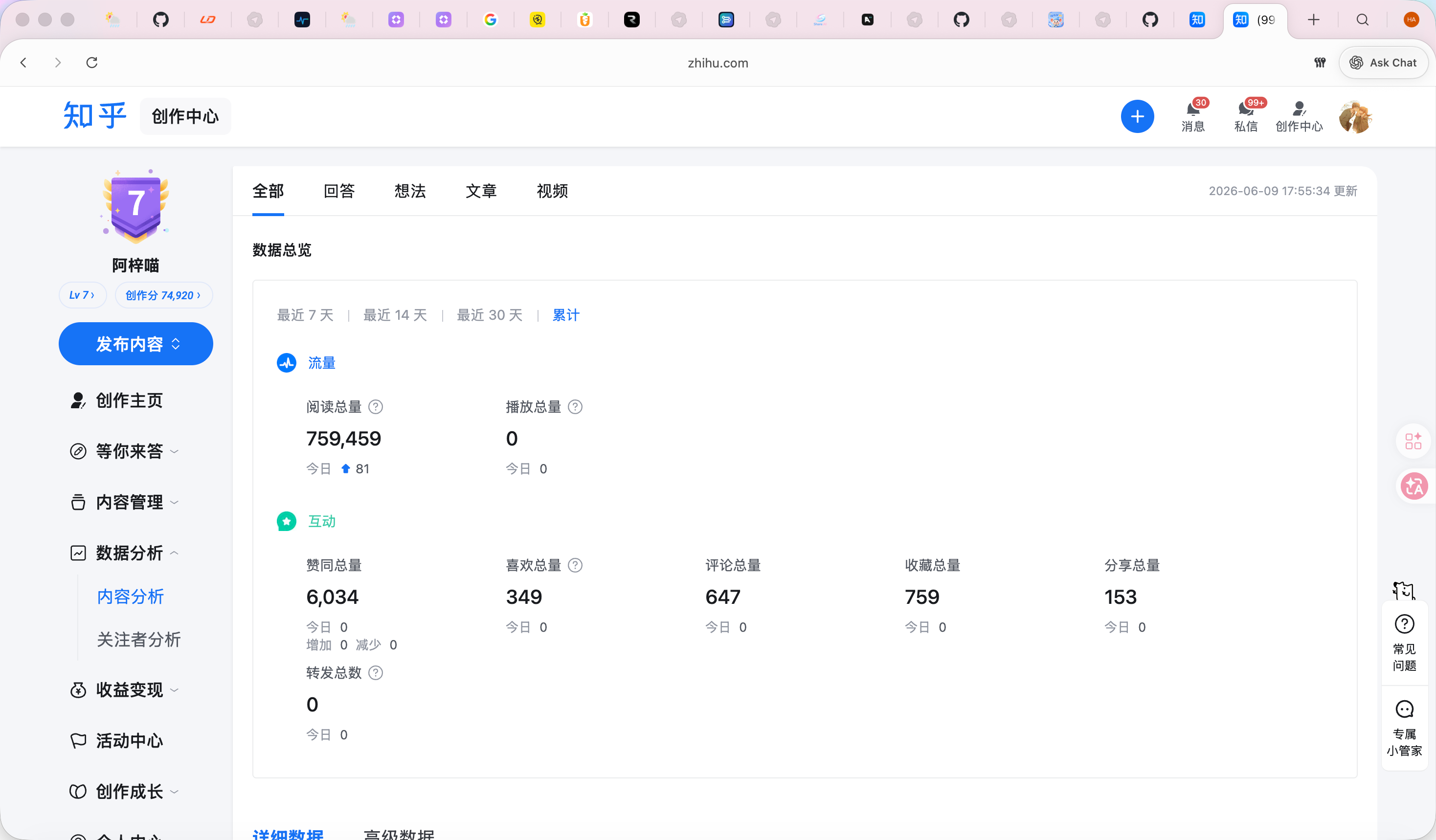Screen dimensions: 1436x840
Task: Open the 私信 private messages icon
Action: pyautogui.click(x=1246, y=115)
